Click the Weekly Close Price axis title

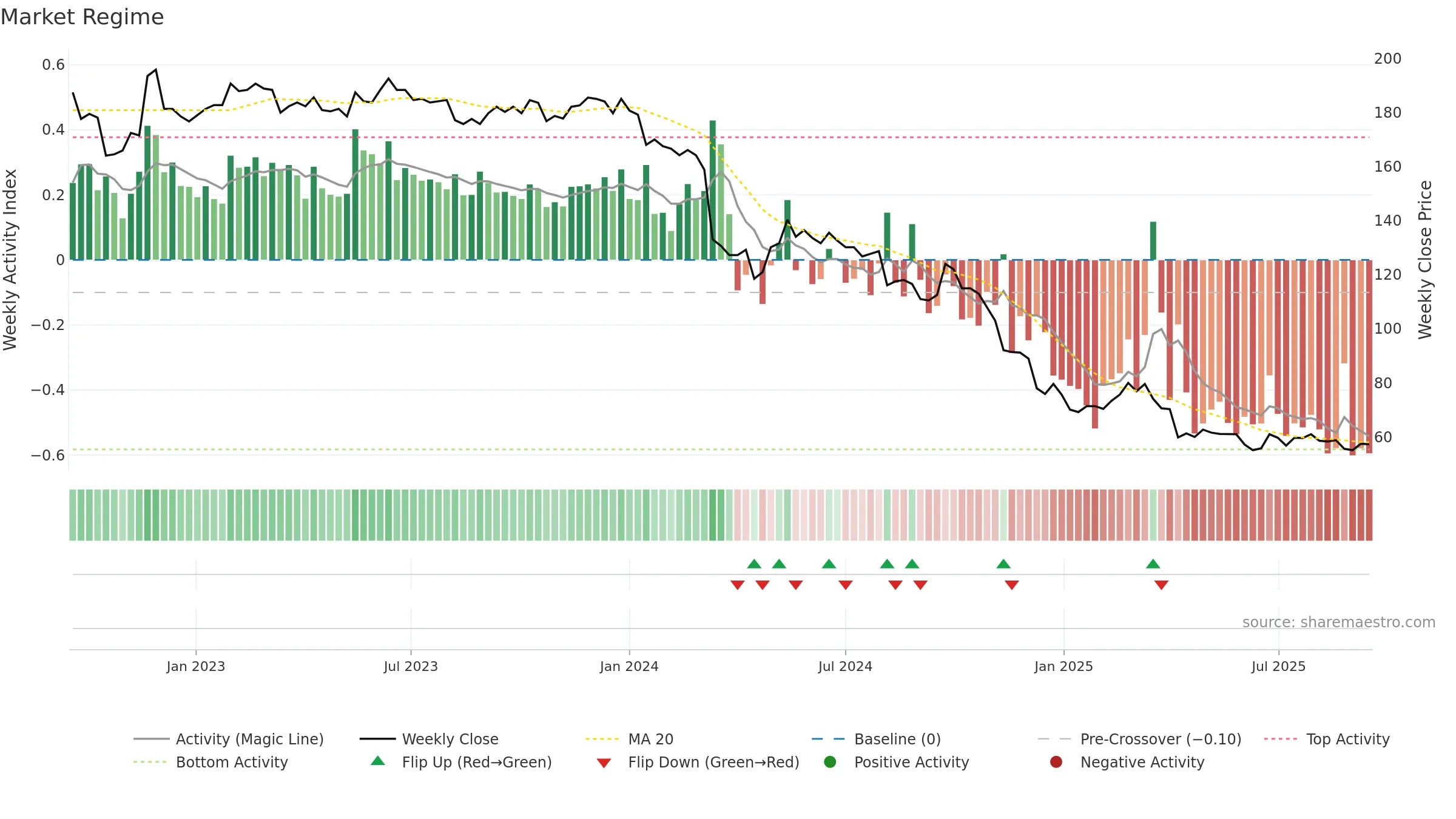[x=1425, y=260]
